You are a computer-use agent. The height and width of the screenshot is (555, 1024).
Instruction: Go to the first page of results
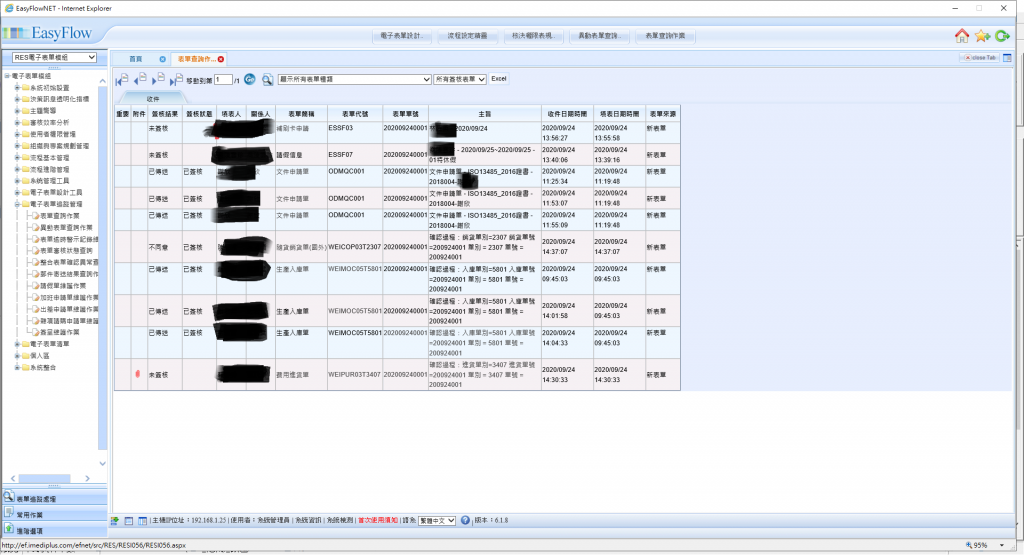tap(121, 80)
